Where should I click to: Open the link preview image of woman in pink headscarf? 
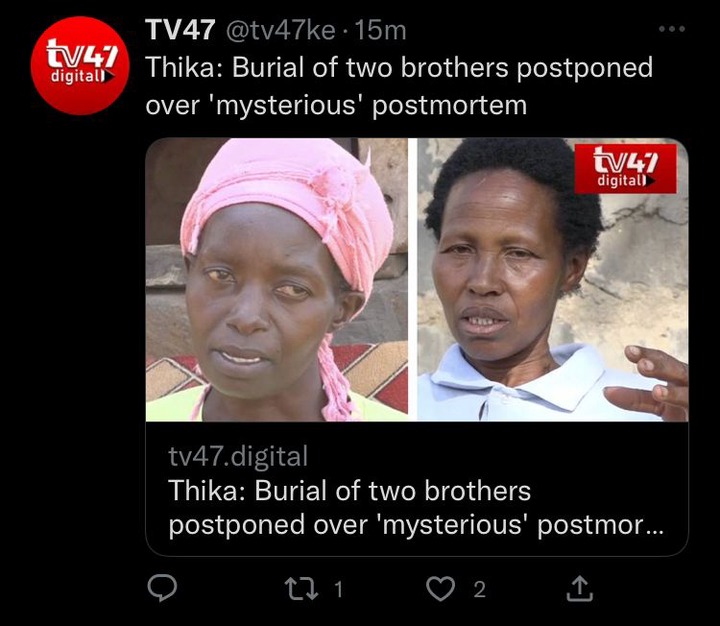point(276,279)
